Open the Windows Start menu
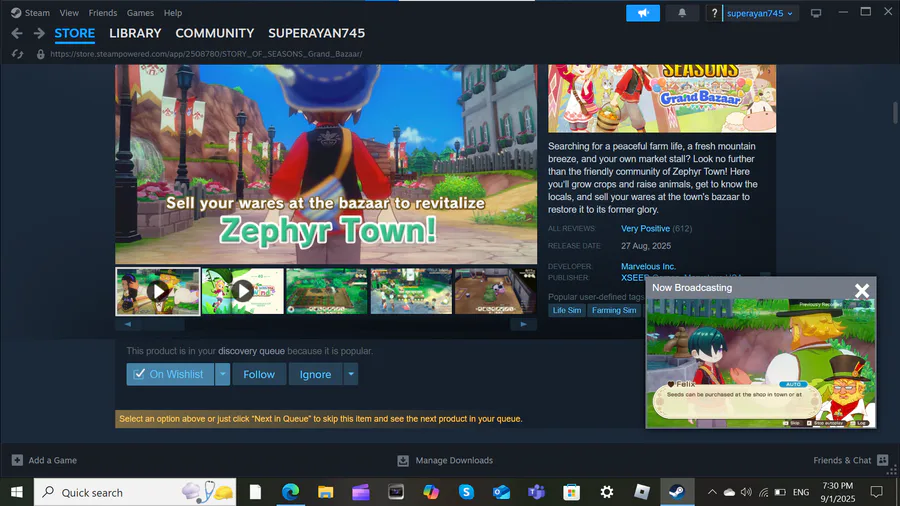The width and height of the screenshot is (900, 506). coord(17,492)
